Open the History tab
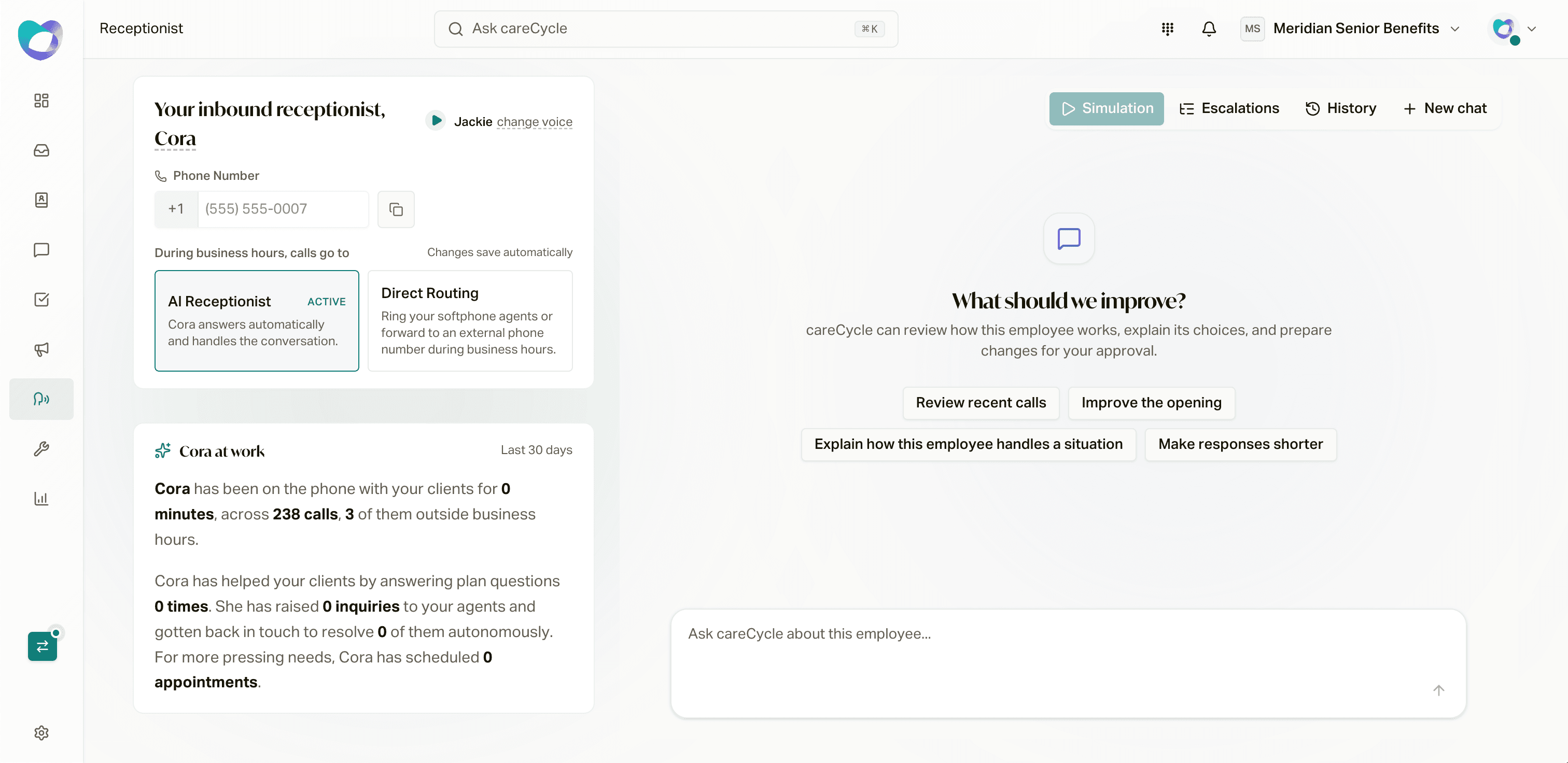Image resolution: width=1568 pixels, height=763 pixels. click(1341, 108)
